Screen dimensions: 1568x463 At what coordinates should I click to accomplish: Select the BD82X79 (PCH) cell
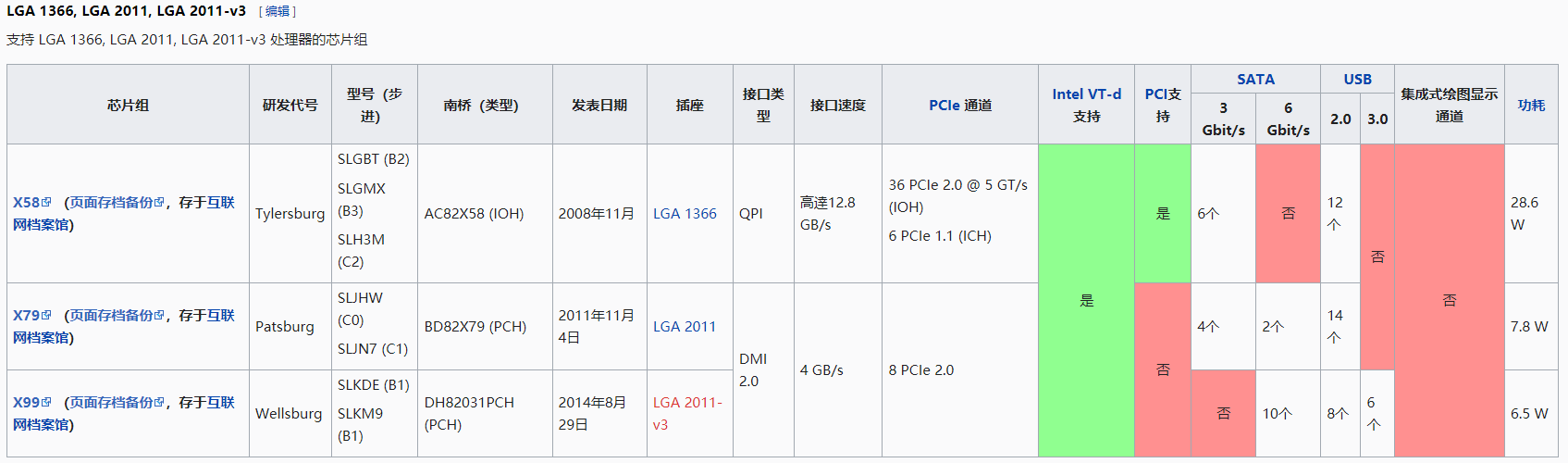click(x=485, y=326)
